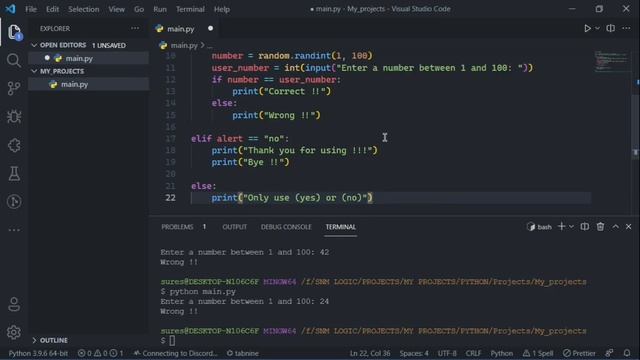
Task: Split the terminal panel
Action: click(x=584, y=227)
